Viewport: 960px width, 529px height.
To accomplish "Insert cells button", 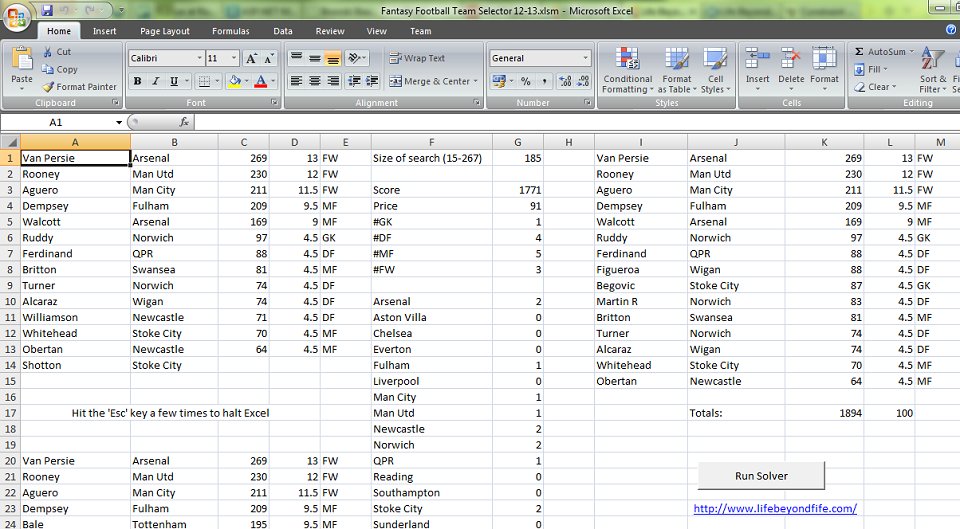I will [757, 70].
